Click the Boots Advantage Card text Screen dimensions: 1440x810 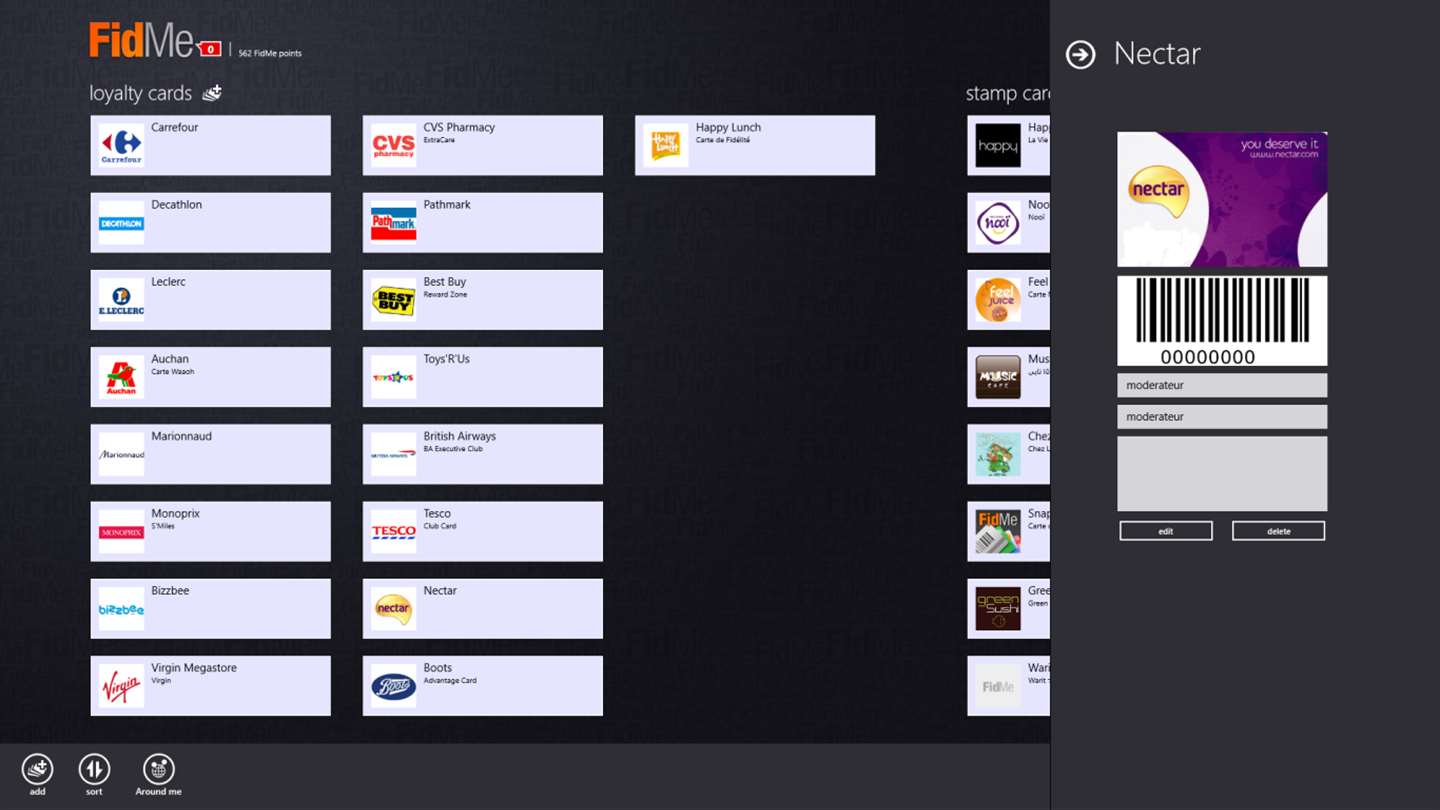450,673
